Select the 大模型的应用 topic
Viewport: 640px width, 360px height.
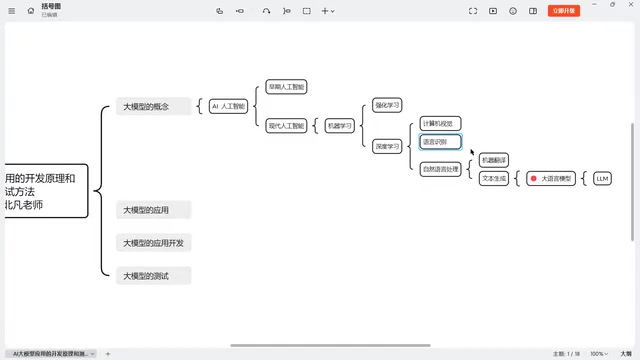[x=153, y=210]
